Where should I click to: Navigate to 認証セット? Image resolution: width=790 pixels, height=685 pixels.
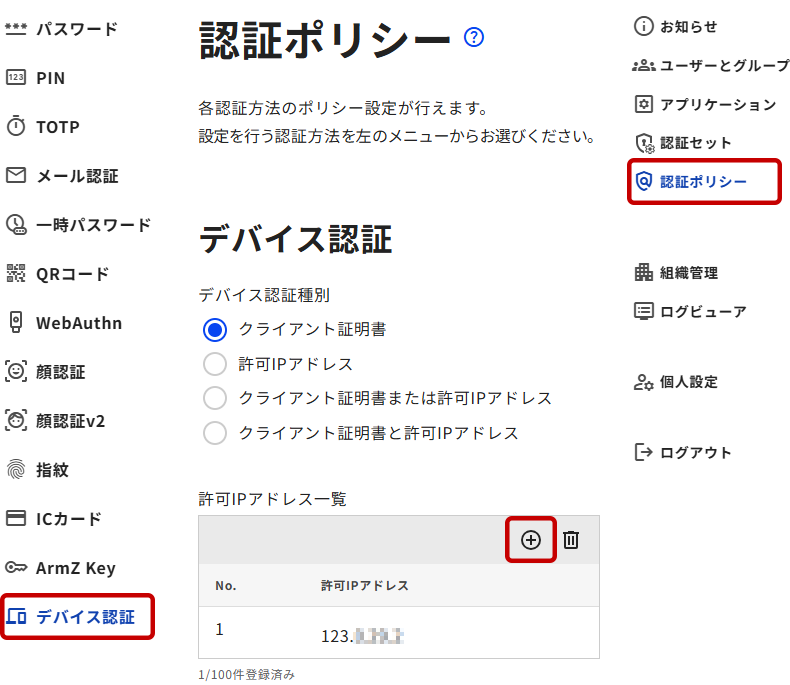click(x=696, y=143)
